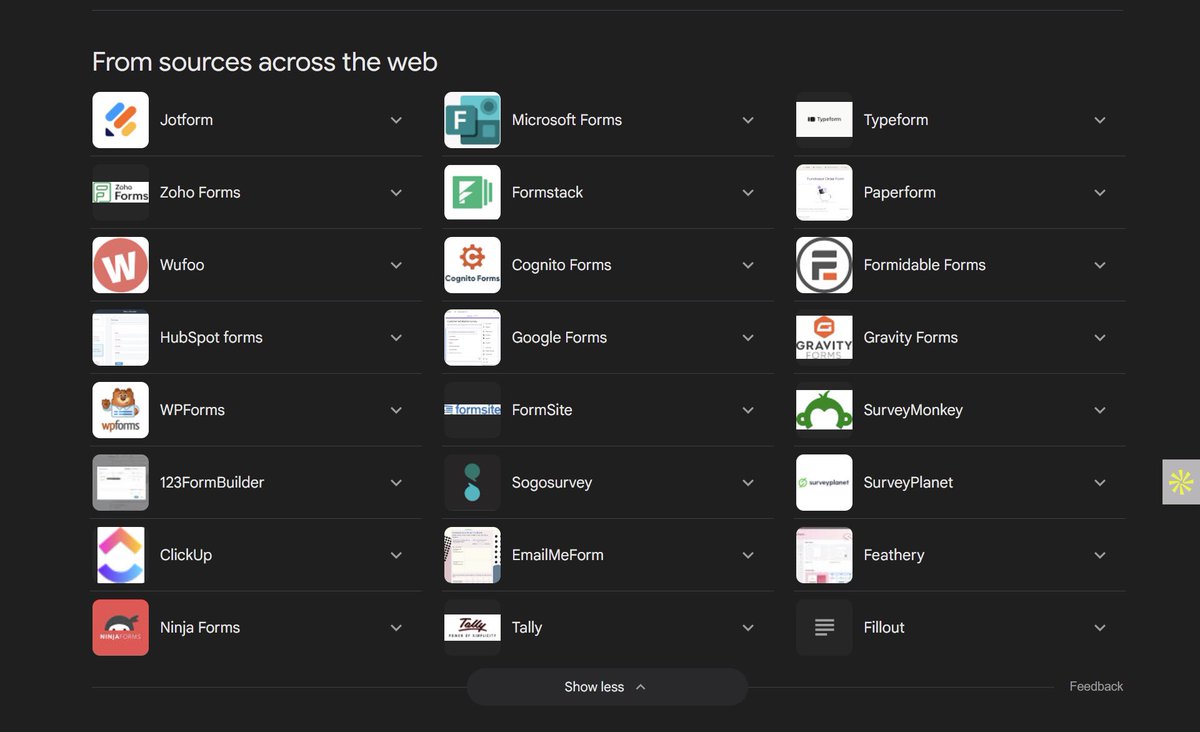Expand the Gravity Forms chevron
Image resolution: width=1200 pixels, height=732 pixels.
[1100, 337]
